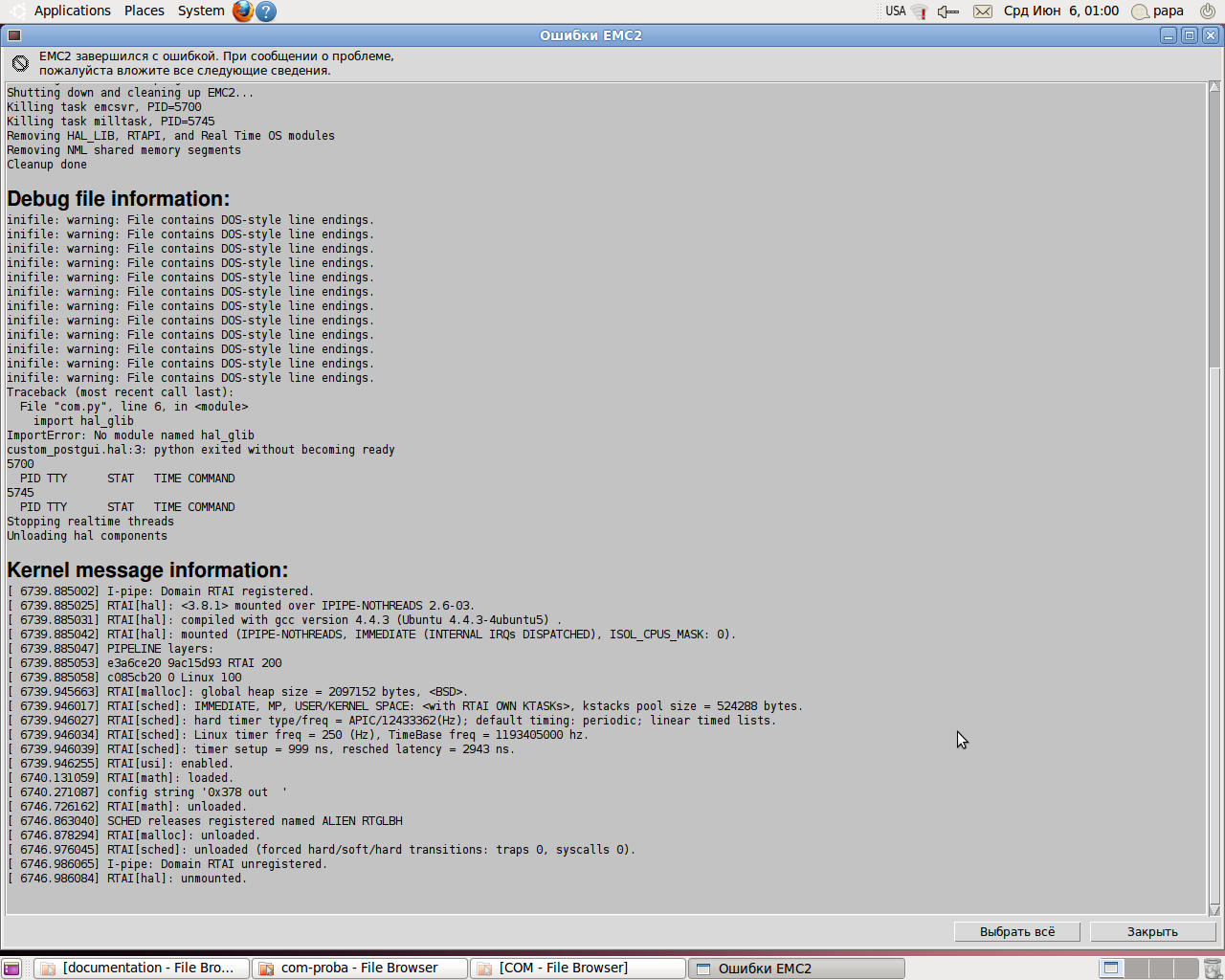Switch to the fourth workspace in the switcher
The image size is (1225, 980).
pos(1185,969)
